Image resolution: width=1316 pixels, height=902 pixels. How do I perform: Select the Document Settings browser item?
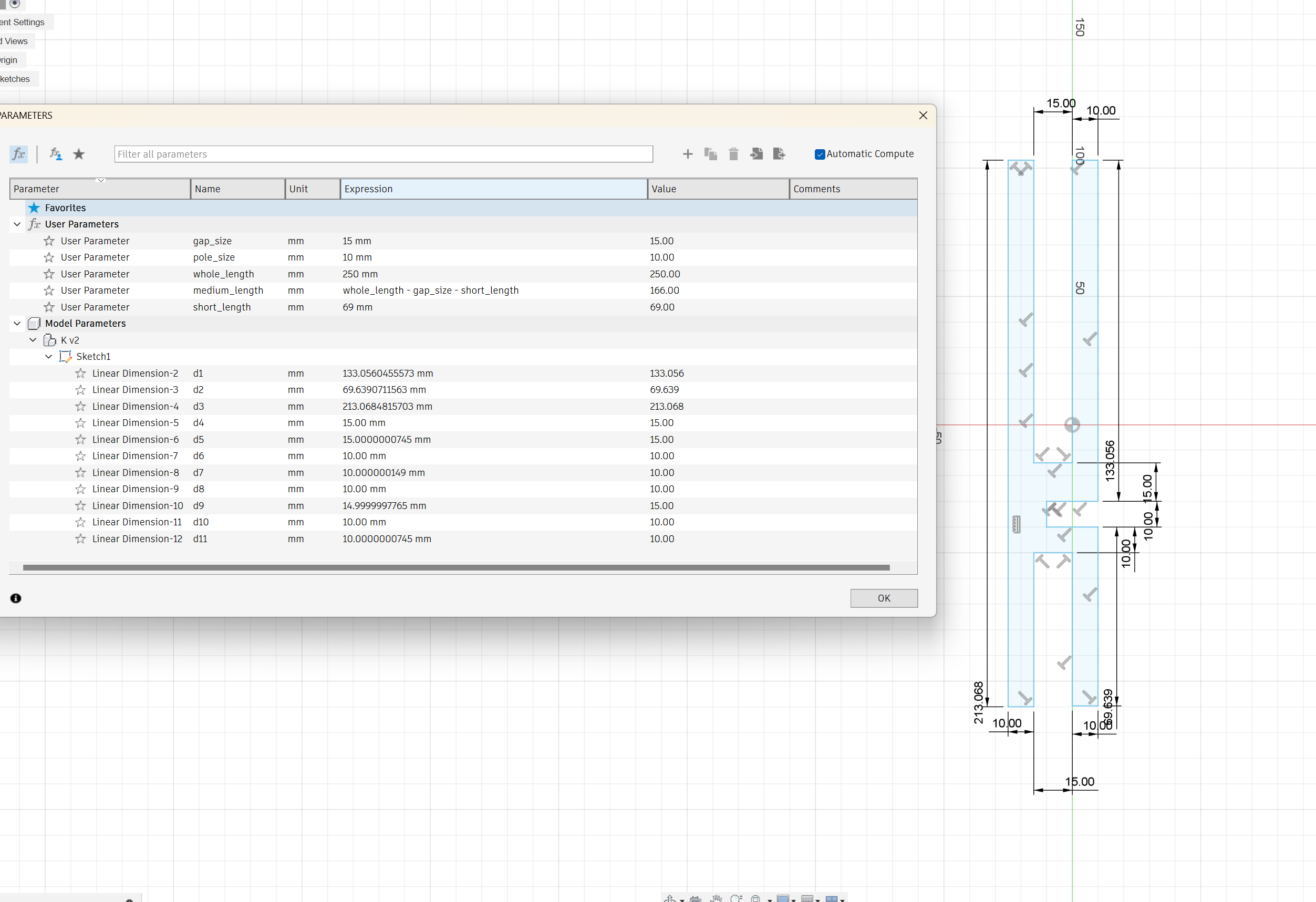(23, 22)
